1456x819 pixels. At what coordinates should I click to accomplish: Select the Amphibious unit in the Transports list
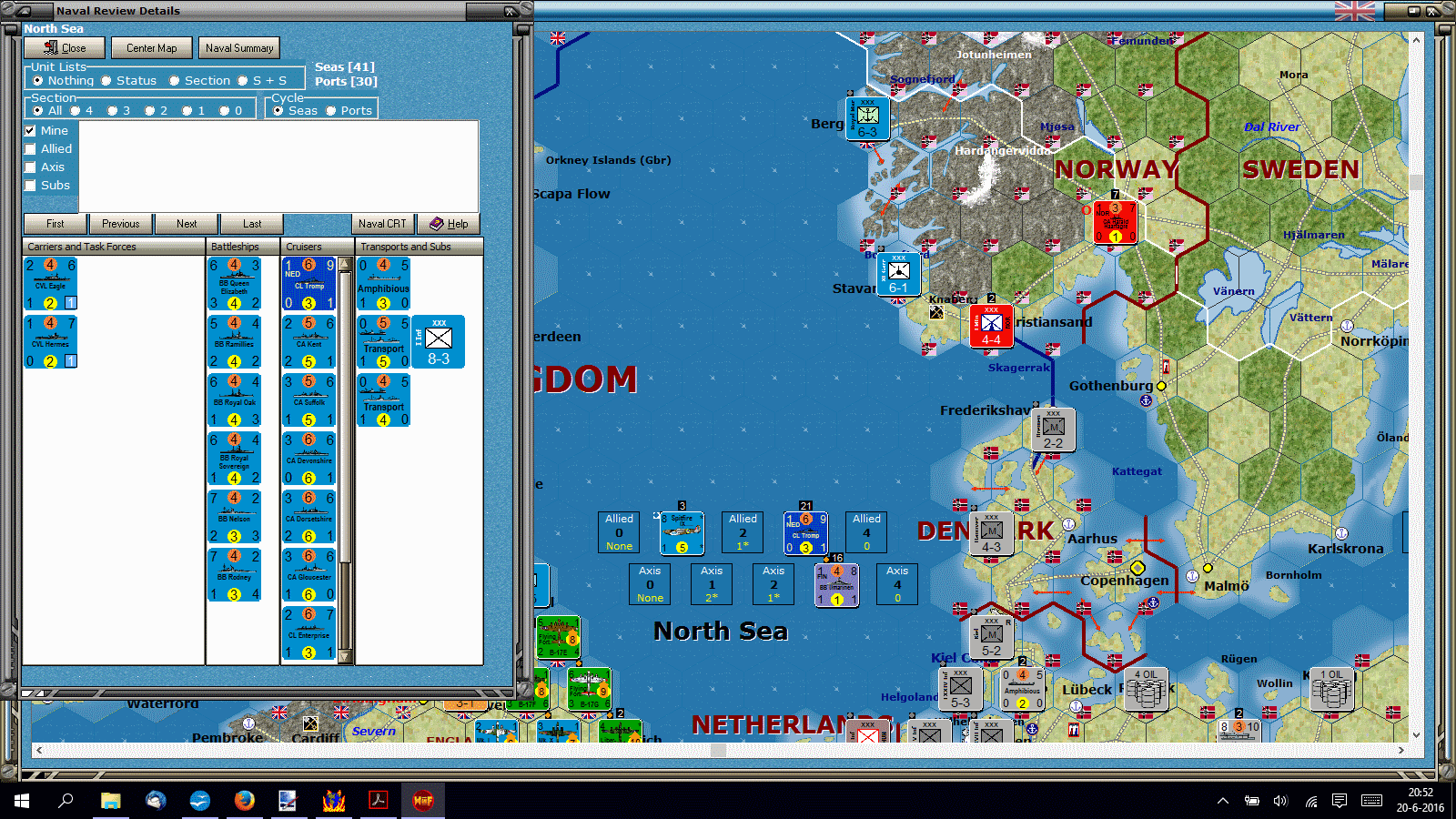point(384,284)
